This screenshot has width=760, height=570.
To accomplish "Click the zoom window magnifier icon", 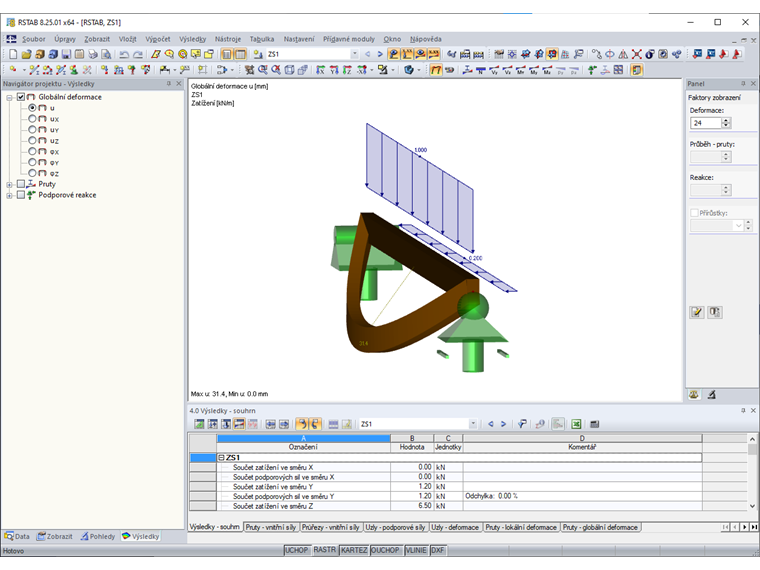I will coord(263,70).
